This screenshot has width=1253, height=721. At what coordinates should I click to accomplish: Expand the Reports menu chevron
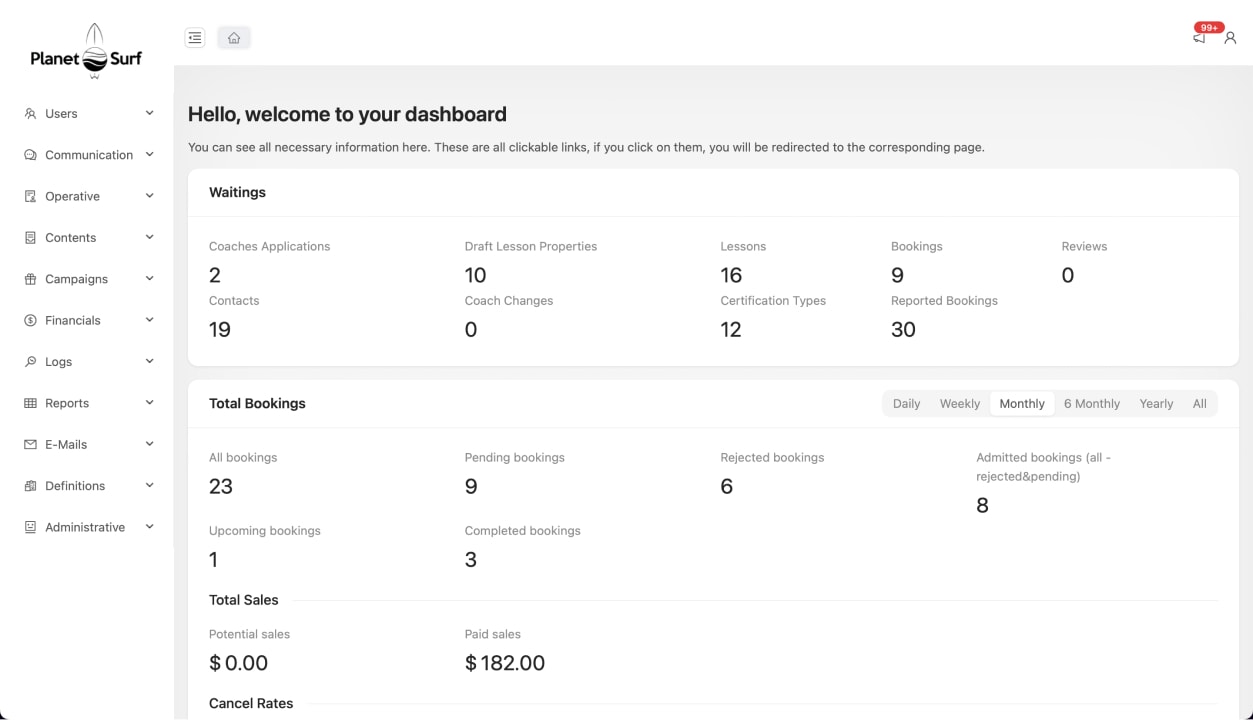coord(150,403)
